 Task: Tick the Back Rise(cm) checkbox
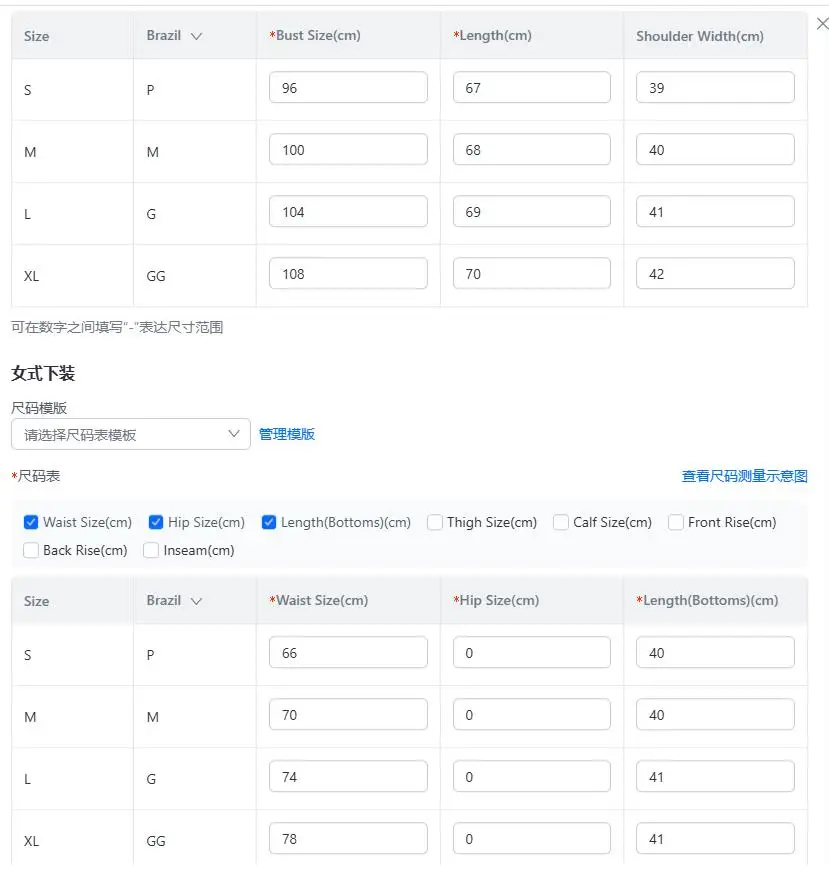click(x=31, y=550)
